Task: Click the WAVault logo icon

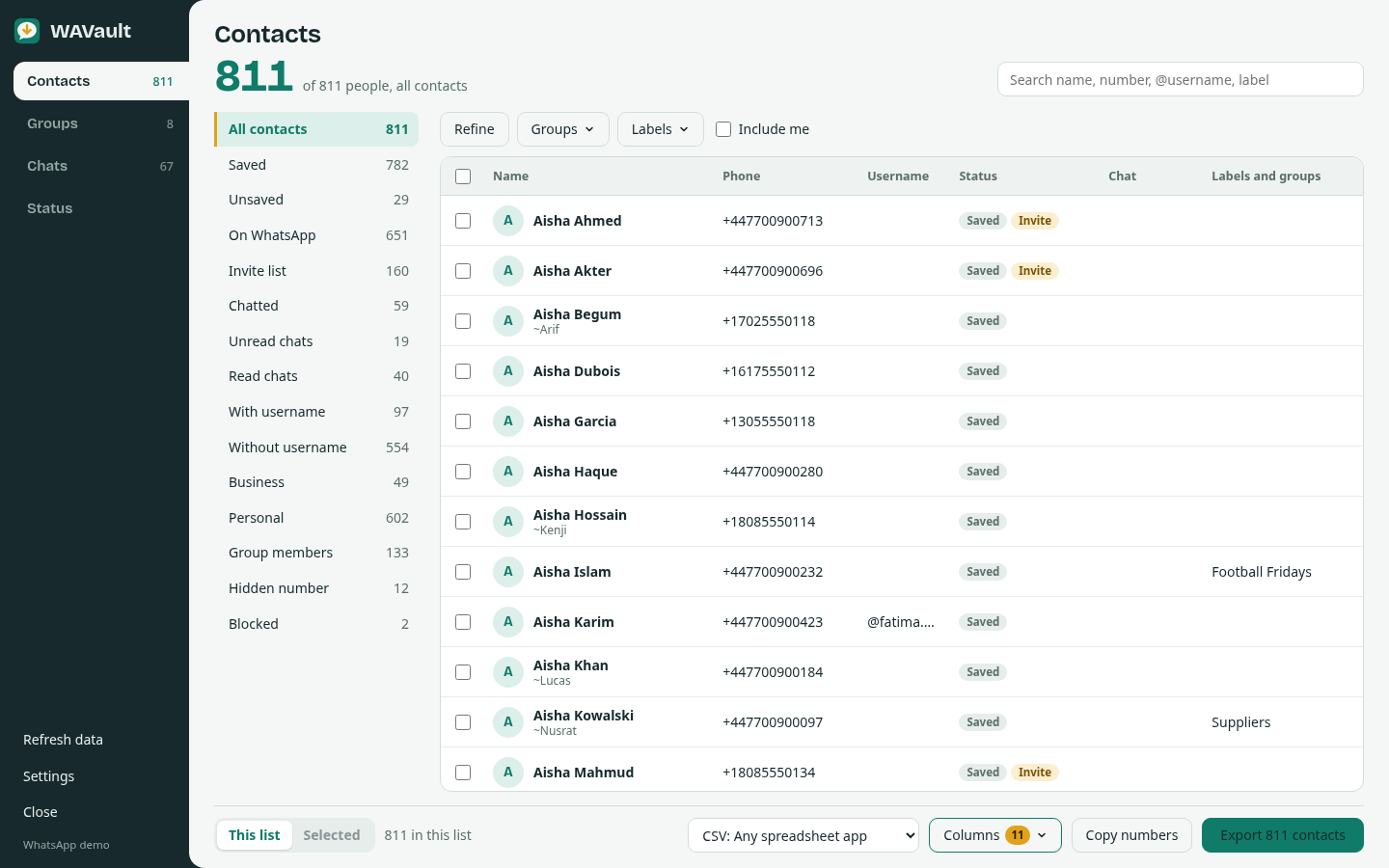Action: [27, 31]
